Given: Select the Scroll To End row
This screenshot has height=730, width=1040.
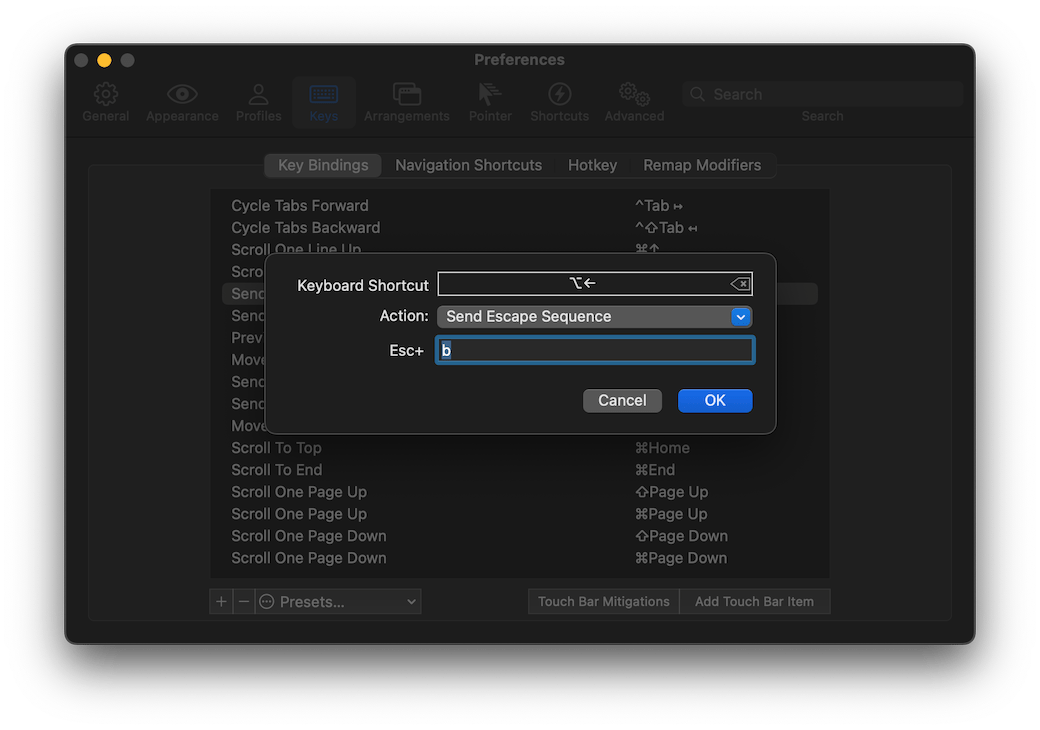Looking at the screenshot, I should click(520, 470).
